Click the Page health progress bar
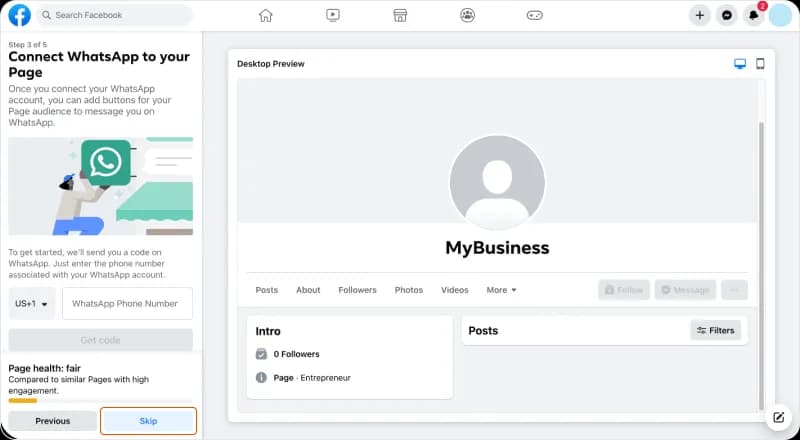 point(23,400)
